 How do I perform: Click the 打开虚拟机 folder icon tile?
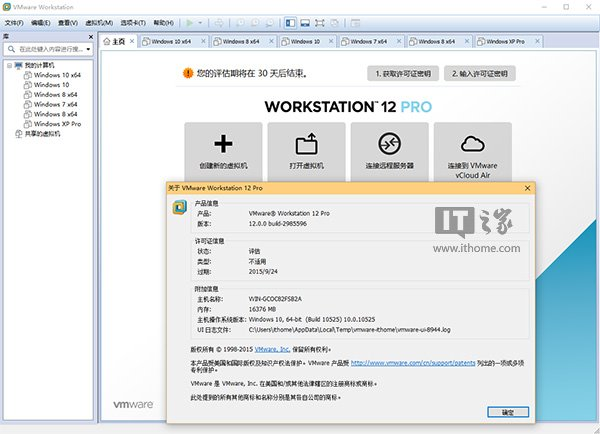tap(307, 152)
